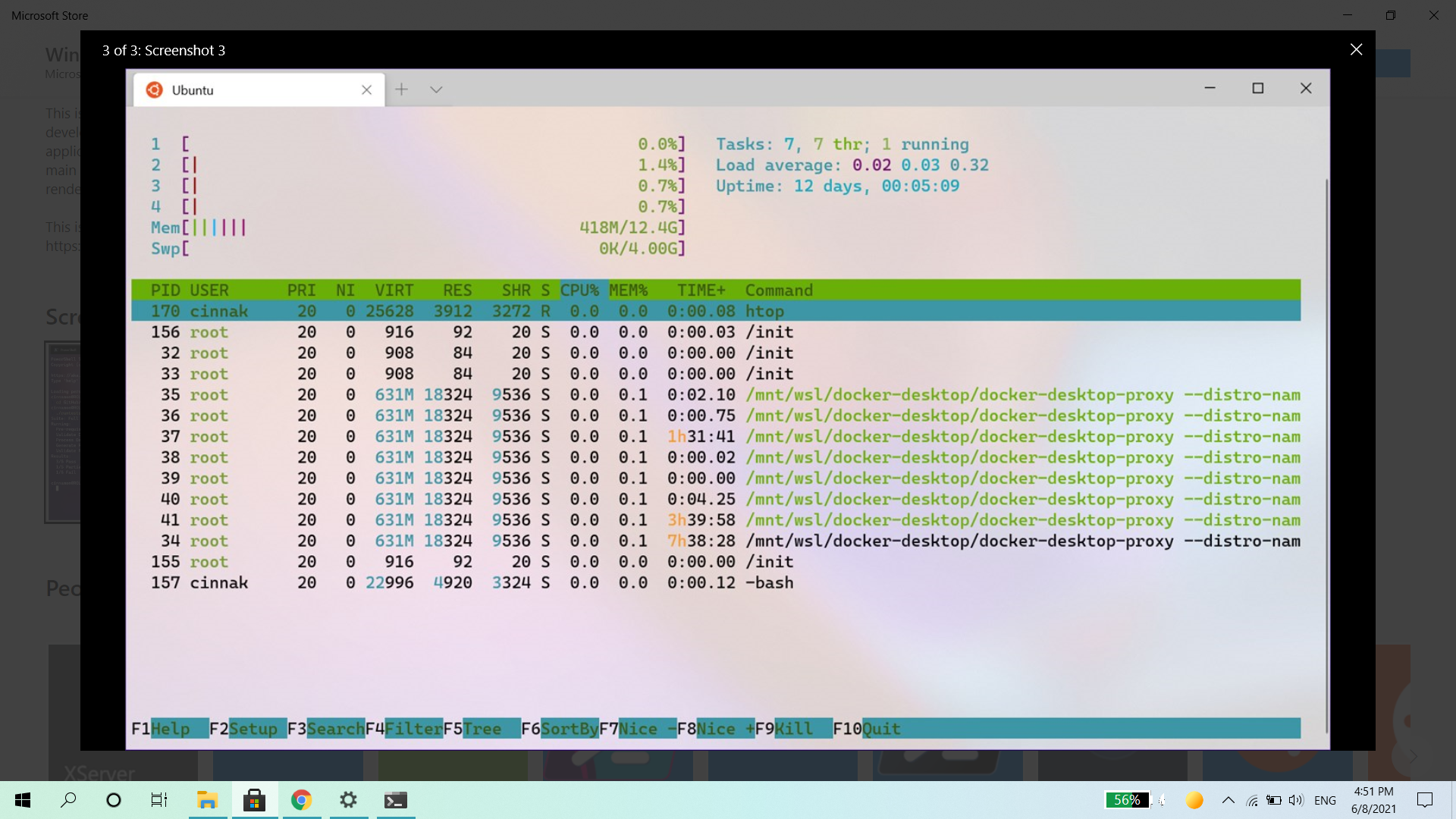Image resolution: width=1456 pixels, height=819 pixels.
Task: Click the Windows Start button
Action: point(22,800)
